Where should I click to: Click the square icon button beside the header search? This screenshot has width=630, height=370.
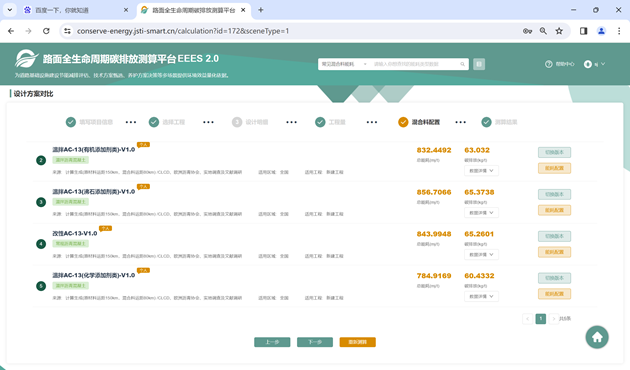pyautogui.click(x=479, y=64)
